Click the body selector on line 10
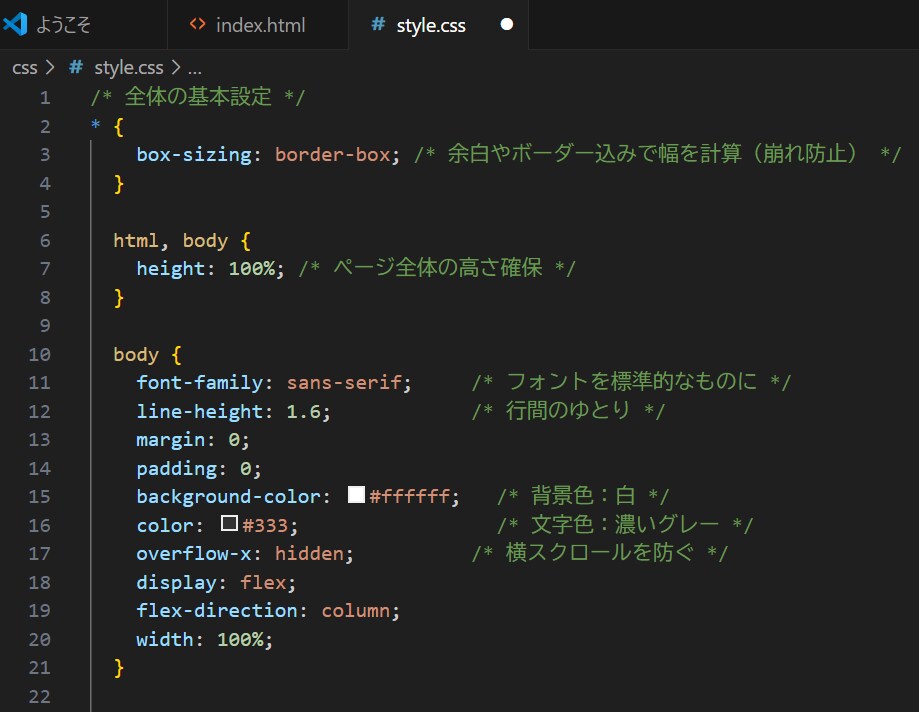 (136, 355)
